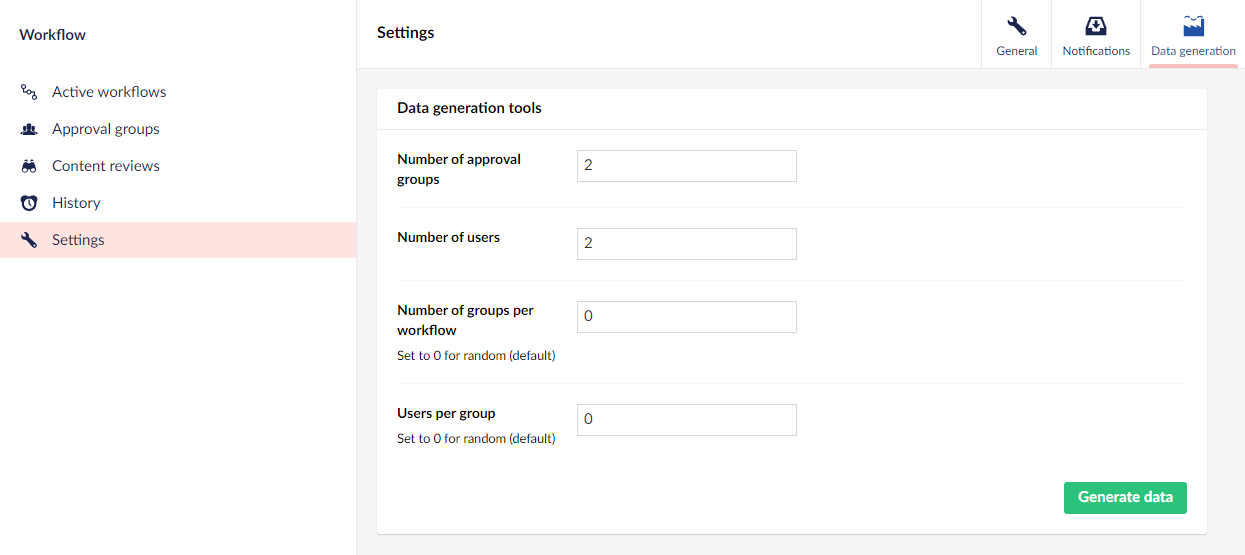
Task: Focus the Number of approval groups field
Action: (687, 166)
